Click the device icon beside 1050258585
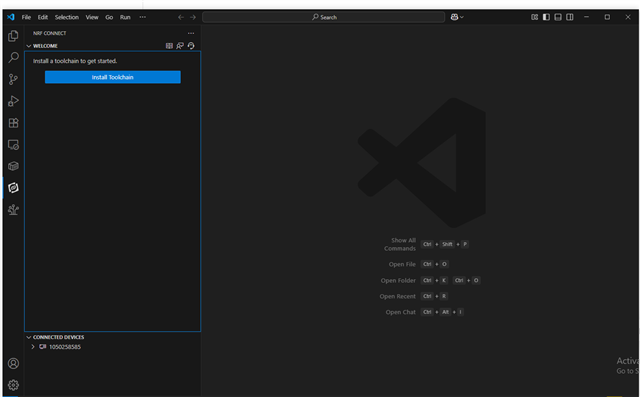 coord(42,347)
